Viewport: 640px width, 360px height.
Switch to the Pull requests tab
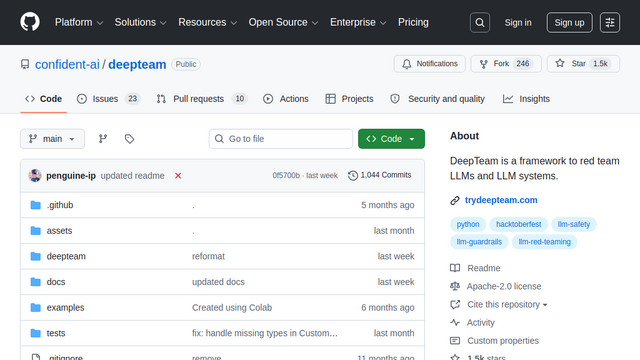202,99
